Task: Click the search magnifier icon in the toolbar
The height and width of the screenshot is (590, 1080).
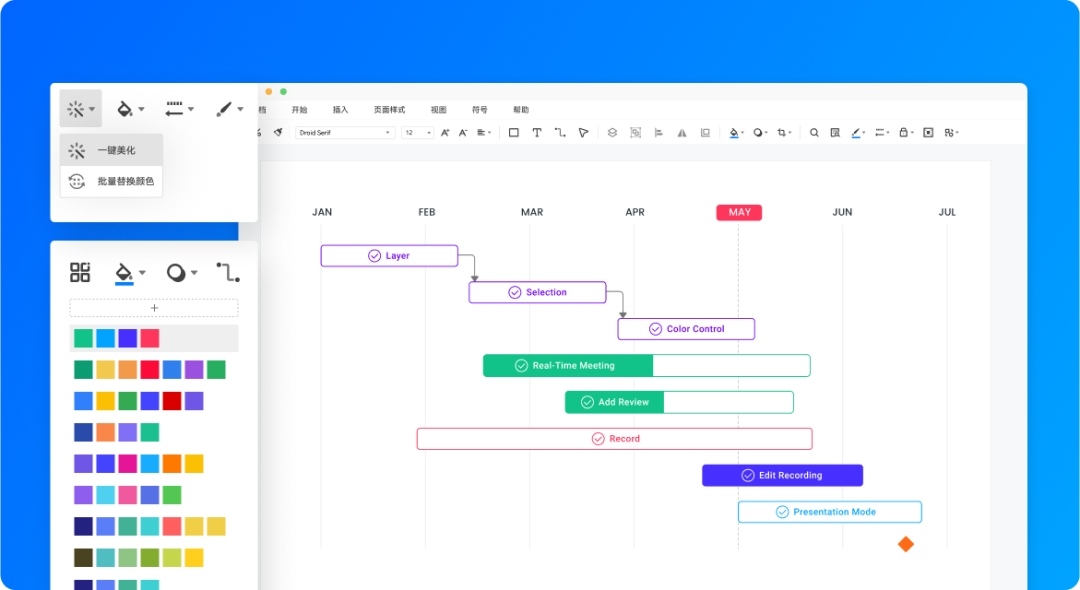Action: tap(814, 132)
